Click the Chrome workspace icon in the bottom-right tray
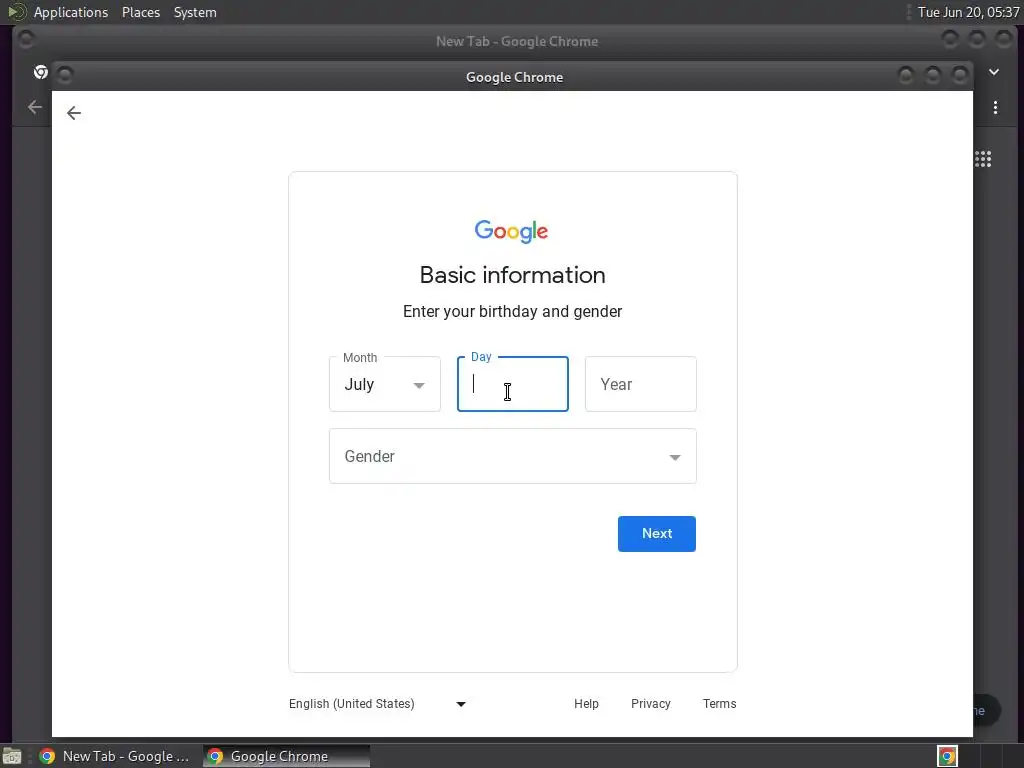Screen dimensions: 1024x768 tap(947, 756)
